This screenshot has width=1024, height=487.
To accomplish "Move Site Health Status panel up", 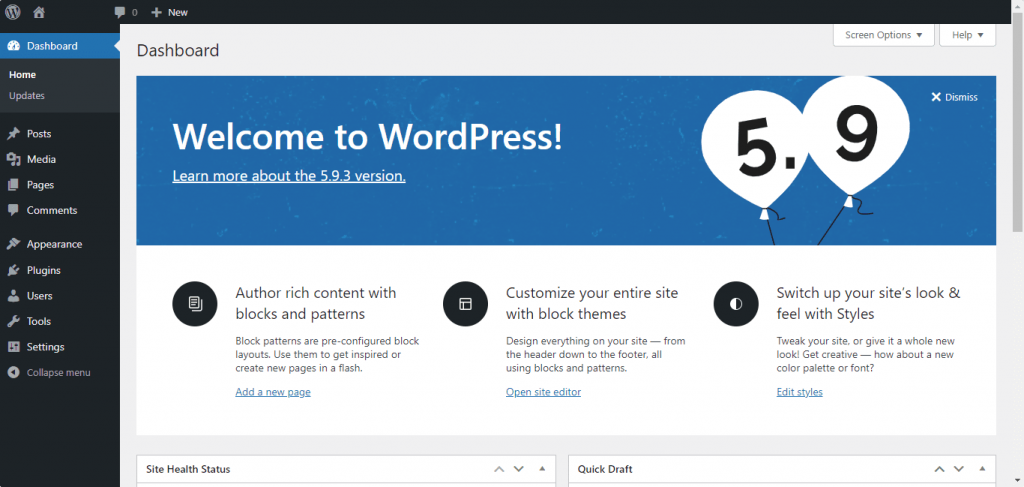I will tap(499, 469).
